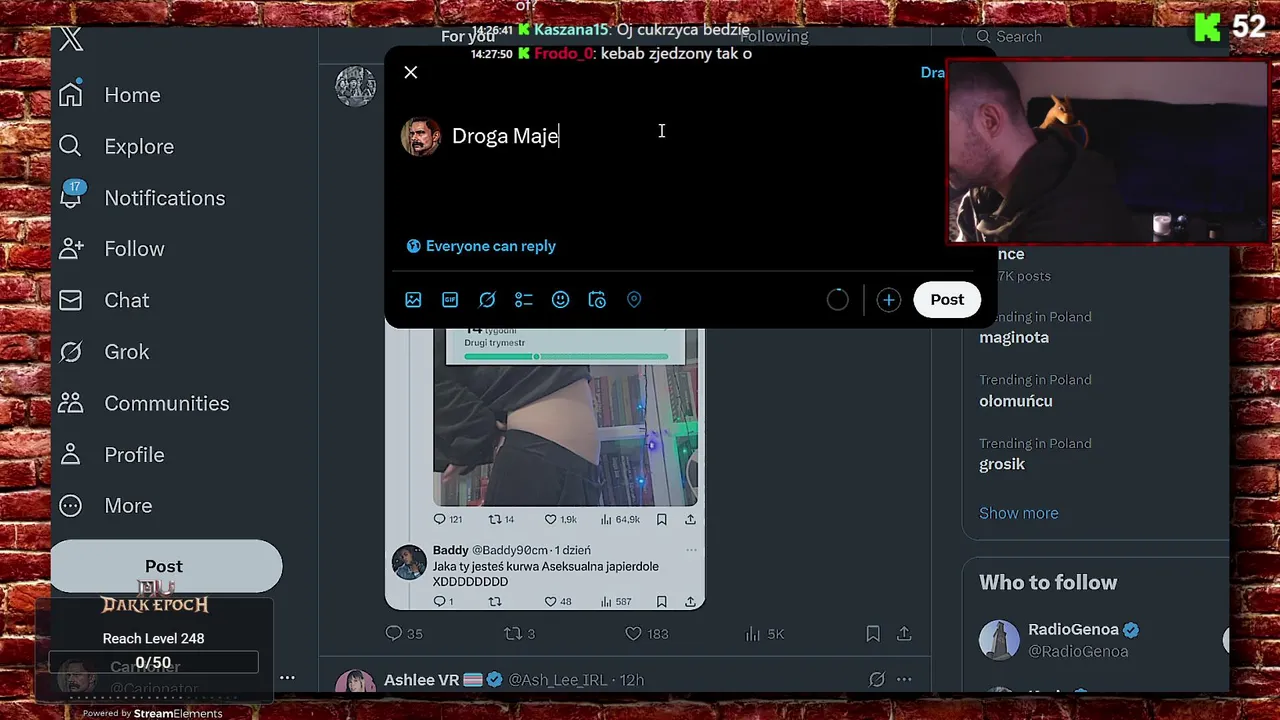Viewport: 1280px width, 720px height.
Task: Repost the post with 3 reposts
Action: [x=519, y=633]
